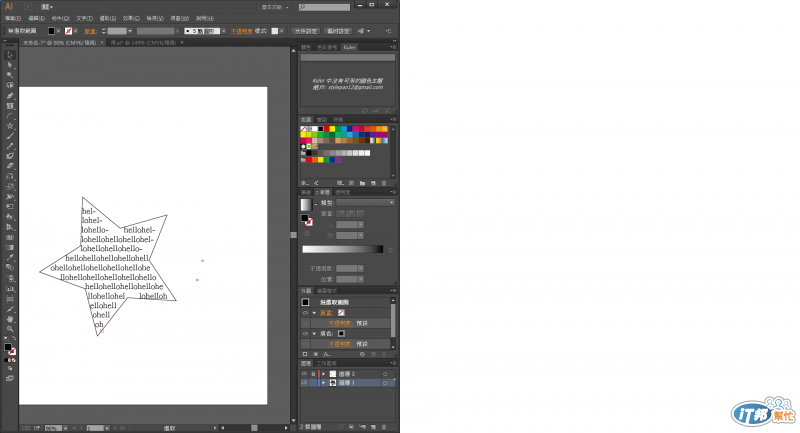Screen dimensions: 800x433
Task: Select the Eyedropper tool
Action: coord(10,258)
